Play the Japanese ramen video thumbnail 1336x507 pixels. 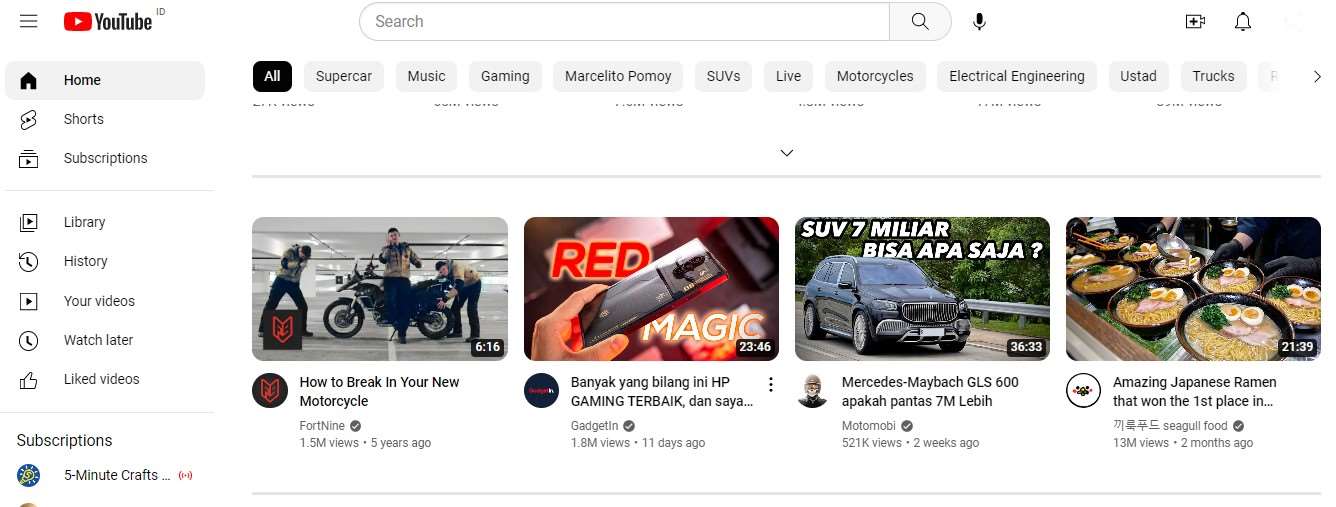click(x=1193, y=289)
